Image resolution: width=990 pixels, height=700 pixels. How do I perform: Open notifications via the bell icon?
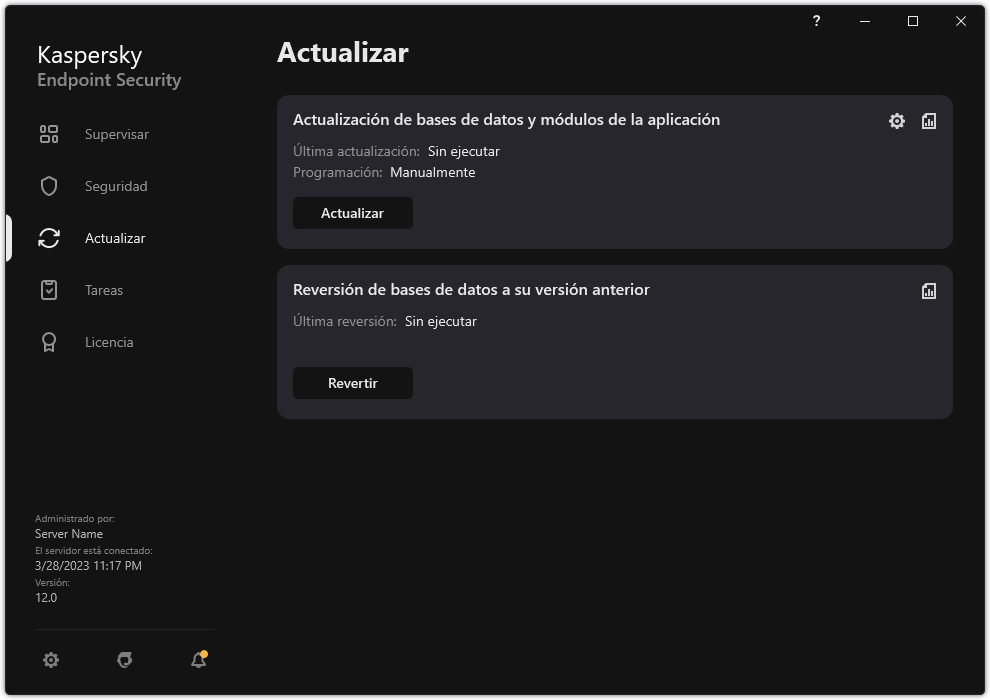pos(197,660)
